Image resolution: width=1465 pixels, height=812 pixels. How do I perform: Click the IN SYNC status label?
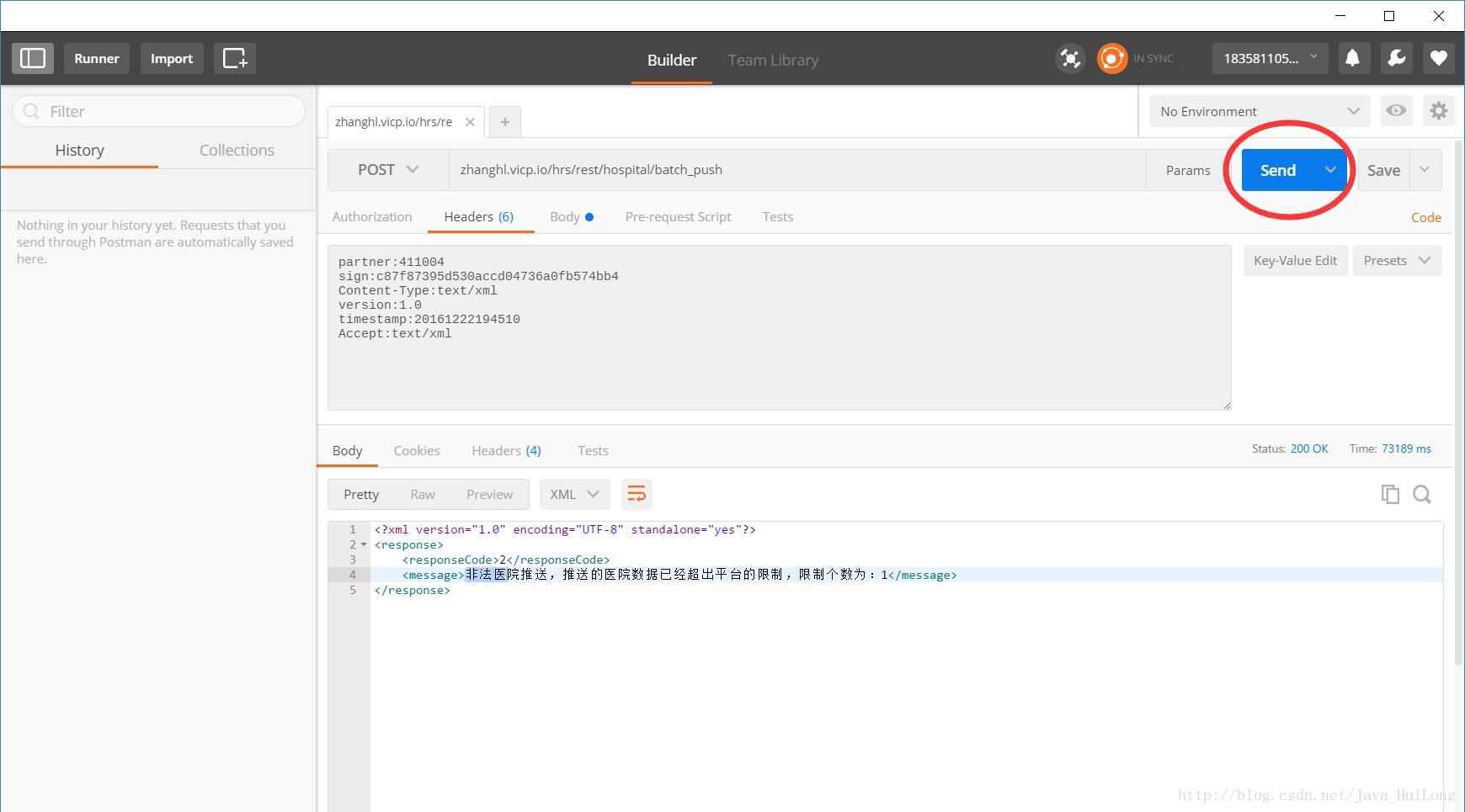(1153, 58)
